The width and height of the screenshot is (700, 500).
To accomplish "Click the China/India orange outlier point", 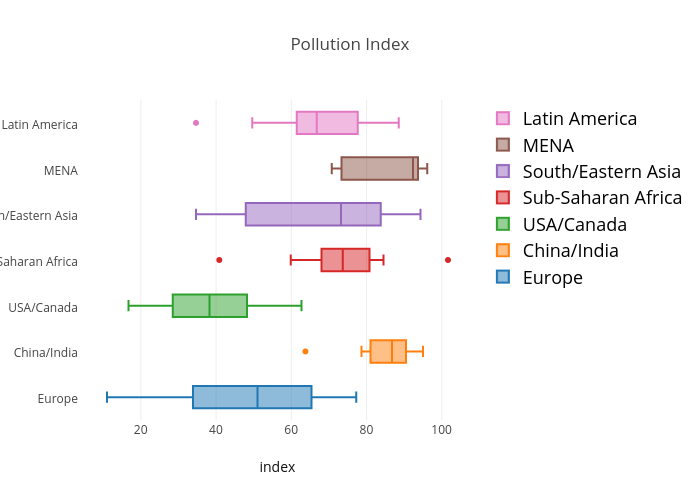I will [305, 351].
